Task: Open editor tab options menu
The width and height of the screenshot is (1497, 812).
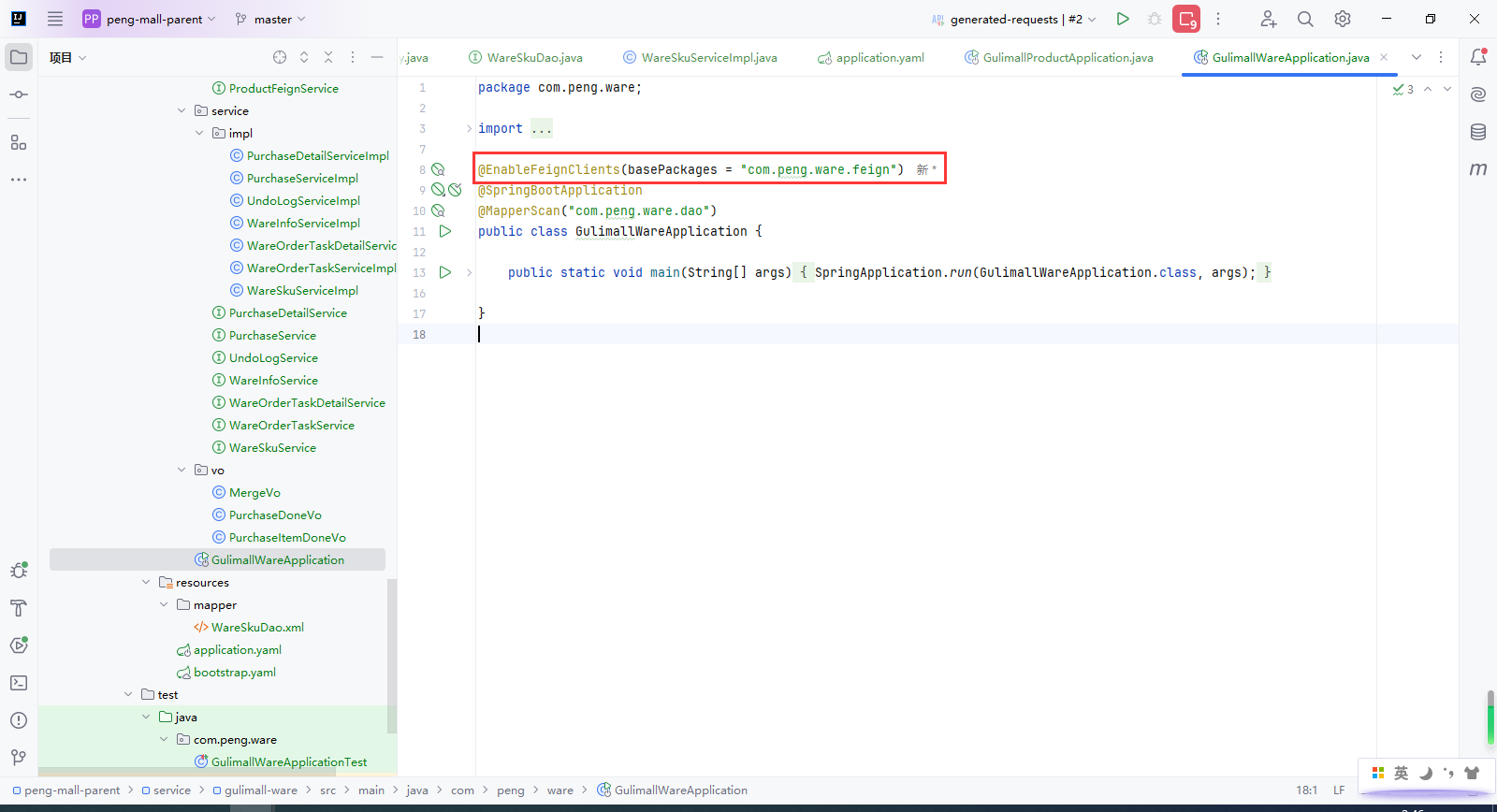Action: pyautogui.click(x=1441, y=57)
